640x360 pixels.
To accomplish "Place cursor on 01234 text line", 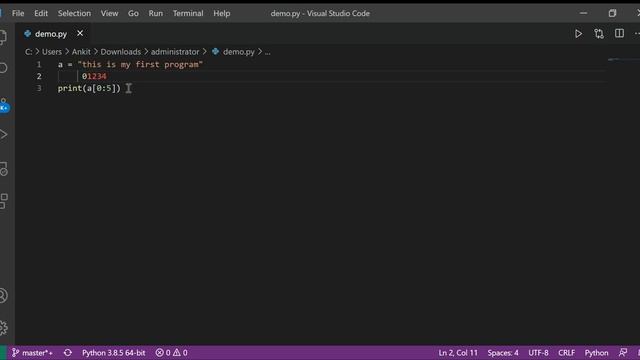I will click(94, 76).
